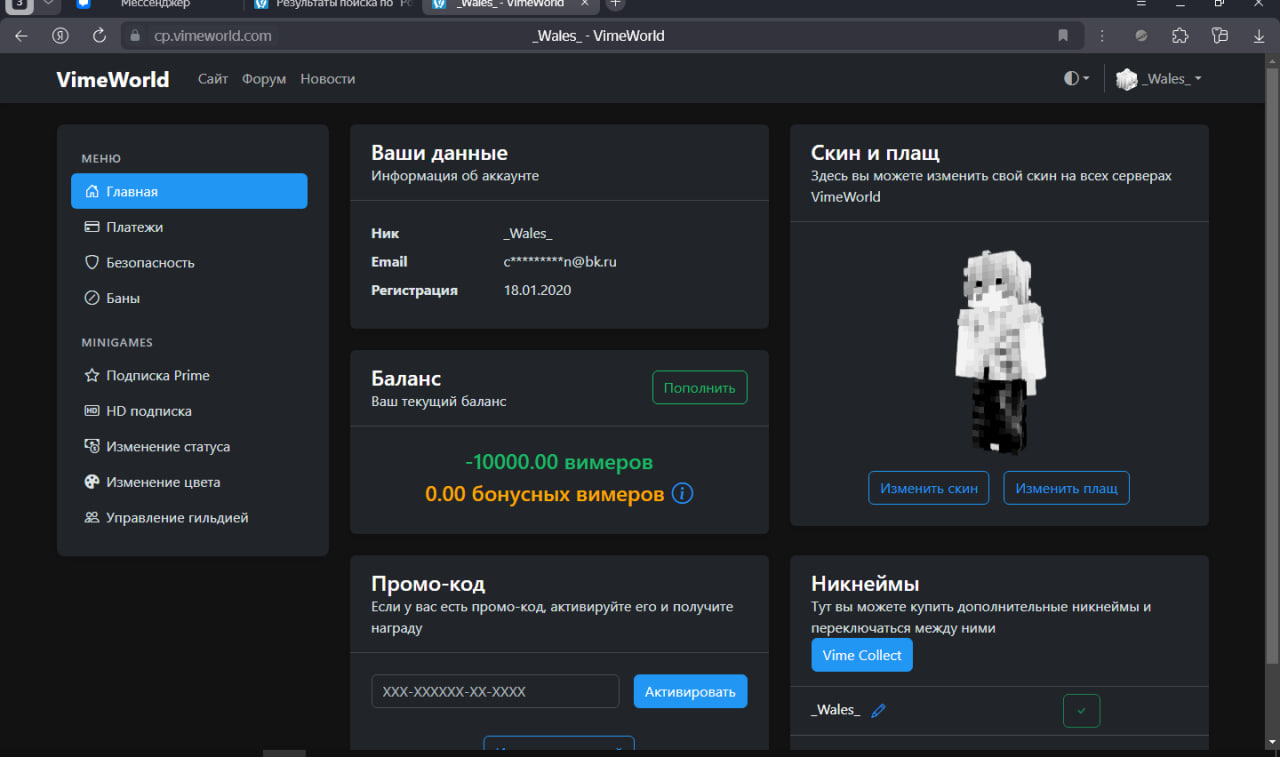Click the _Wales_ nick value in Ваши данные
1280x757 pixels.
(528, 233)
